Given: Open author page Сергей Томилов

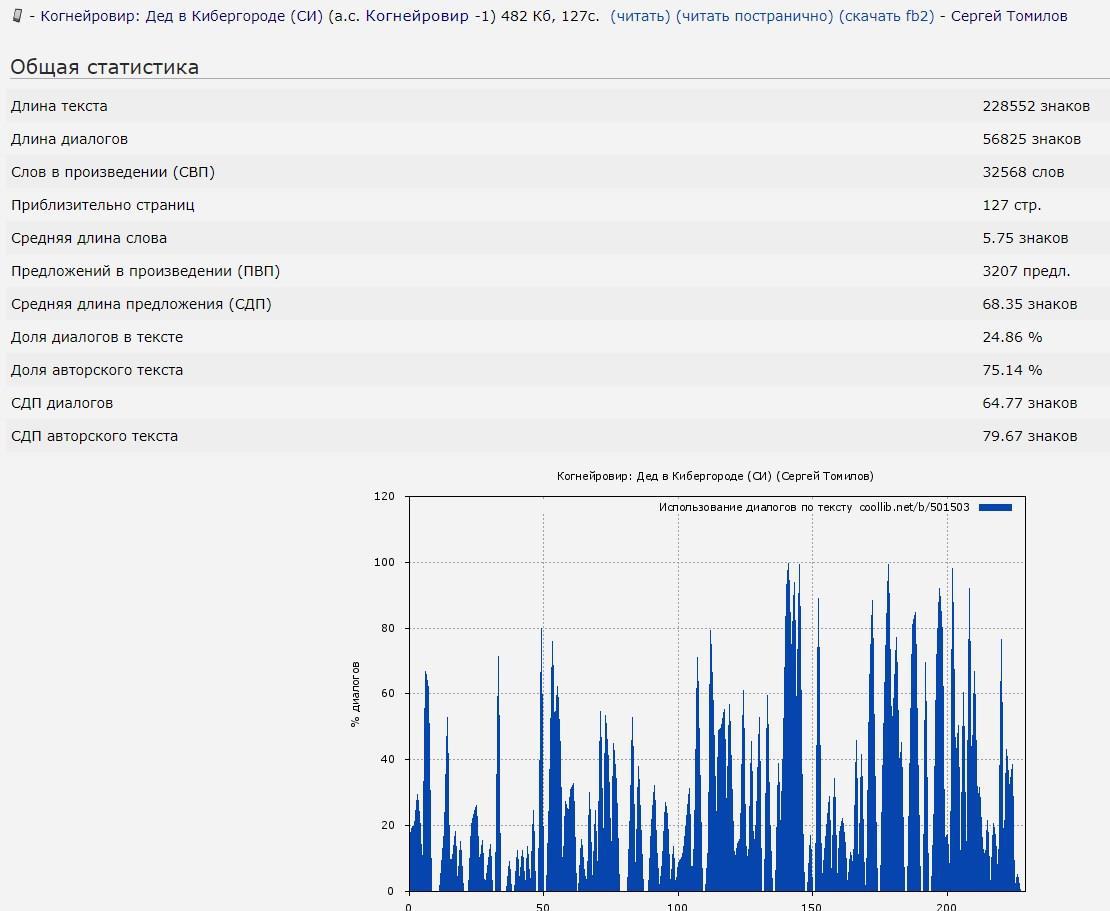Looking at the screenshot, I should (1008, 16).
